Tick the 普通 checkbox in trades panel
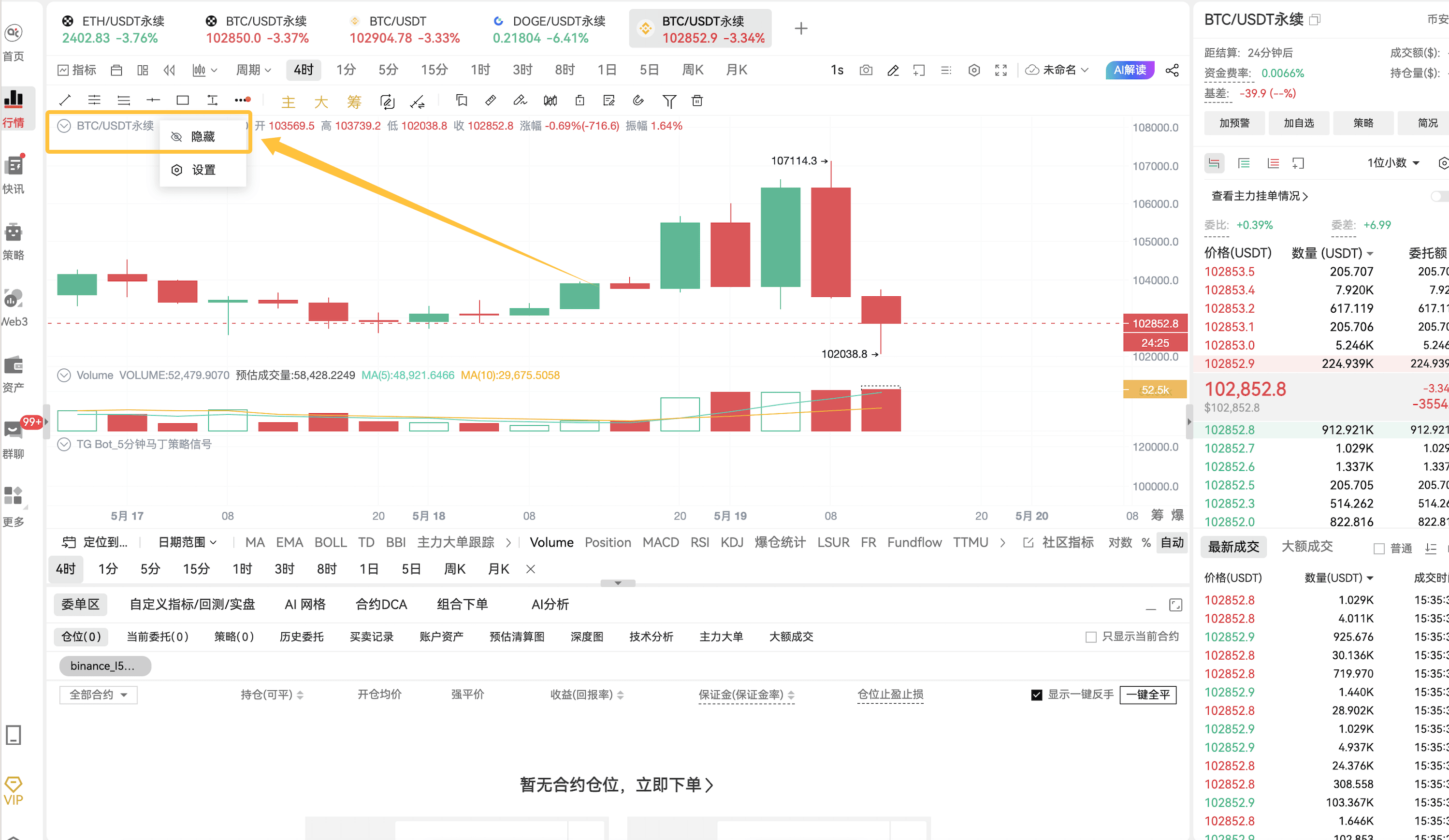 (x=1379, y=549)
